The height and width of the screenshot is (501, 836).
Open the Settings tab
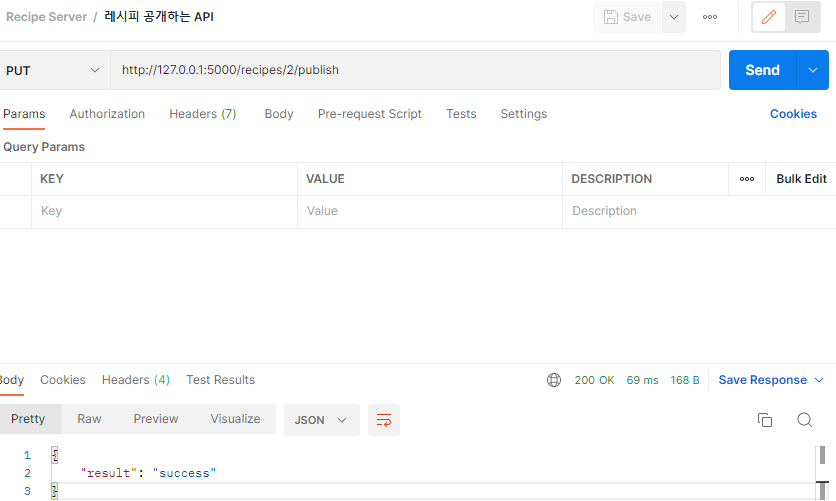point(524,114)
